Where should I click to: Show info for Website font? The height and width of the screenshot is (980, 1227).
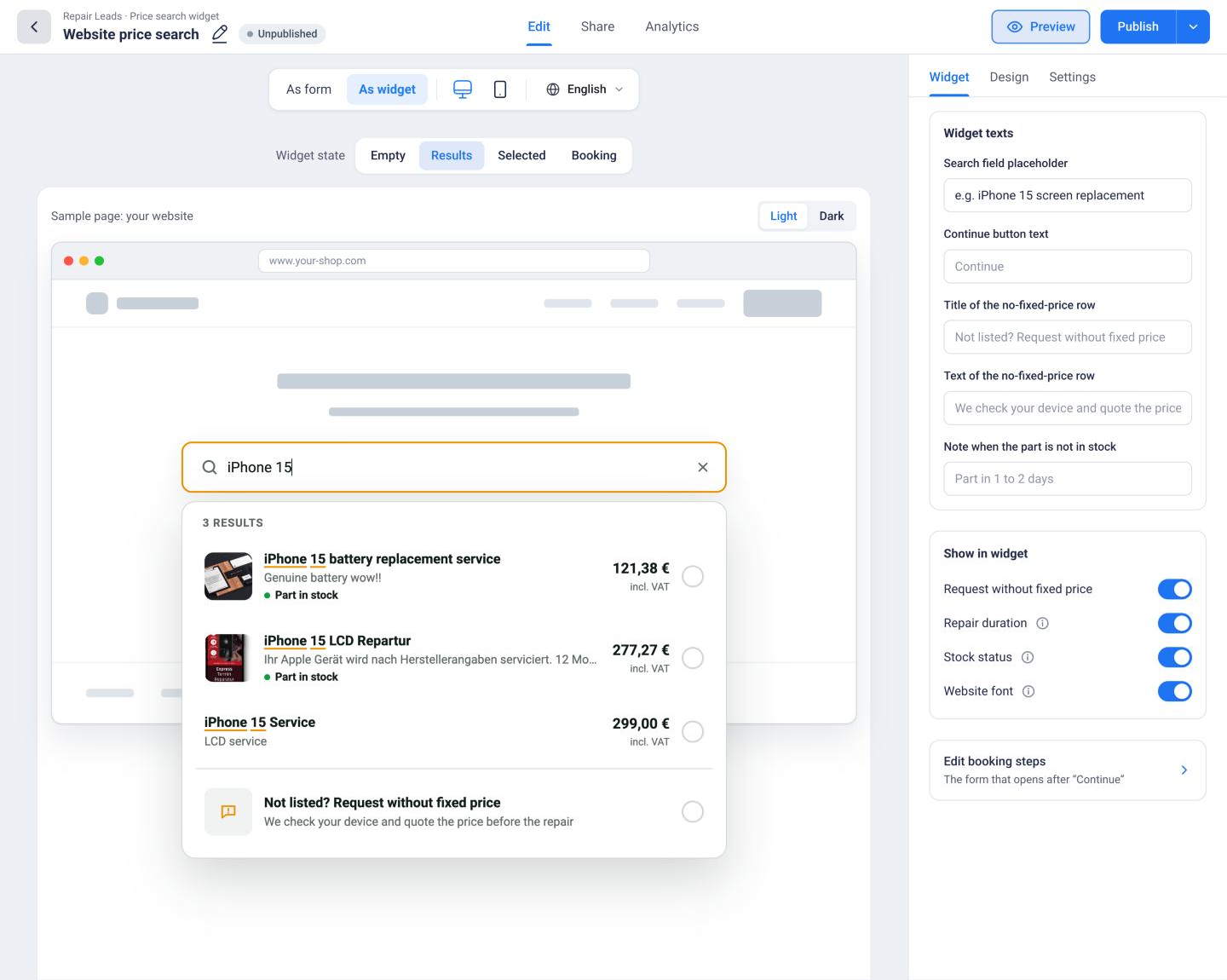coord(1028,691)
